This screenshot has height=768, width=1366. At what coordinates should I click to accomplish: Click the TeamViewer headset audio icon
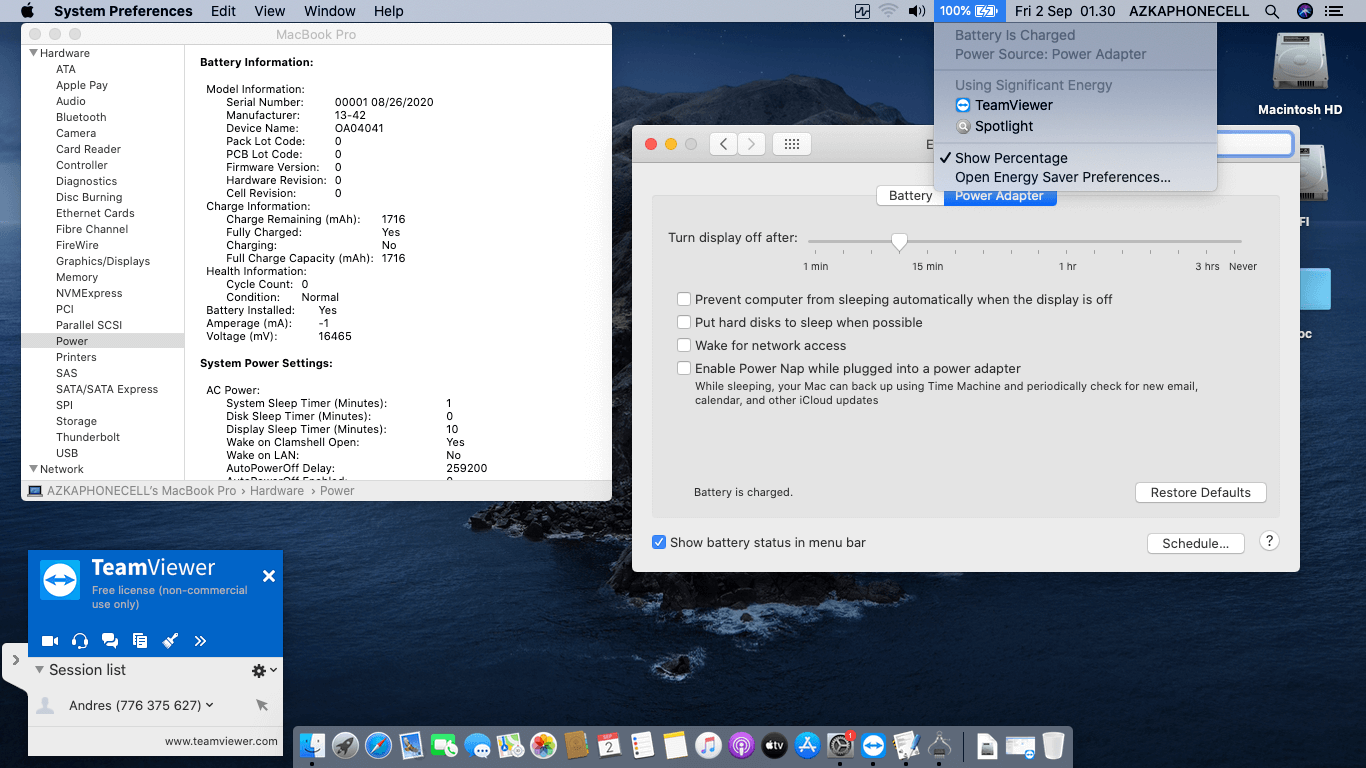click(x=80, y=641)
